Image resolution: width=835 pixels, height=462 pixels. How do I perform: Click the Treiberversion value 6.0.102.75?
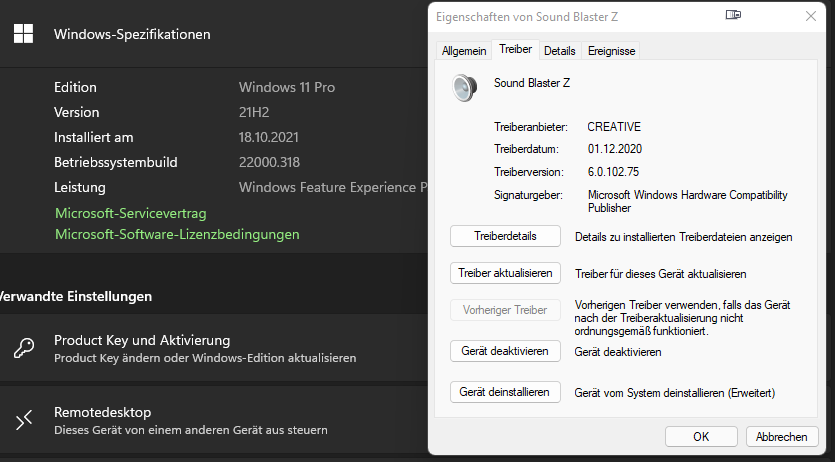613,172
